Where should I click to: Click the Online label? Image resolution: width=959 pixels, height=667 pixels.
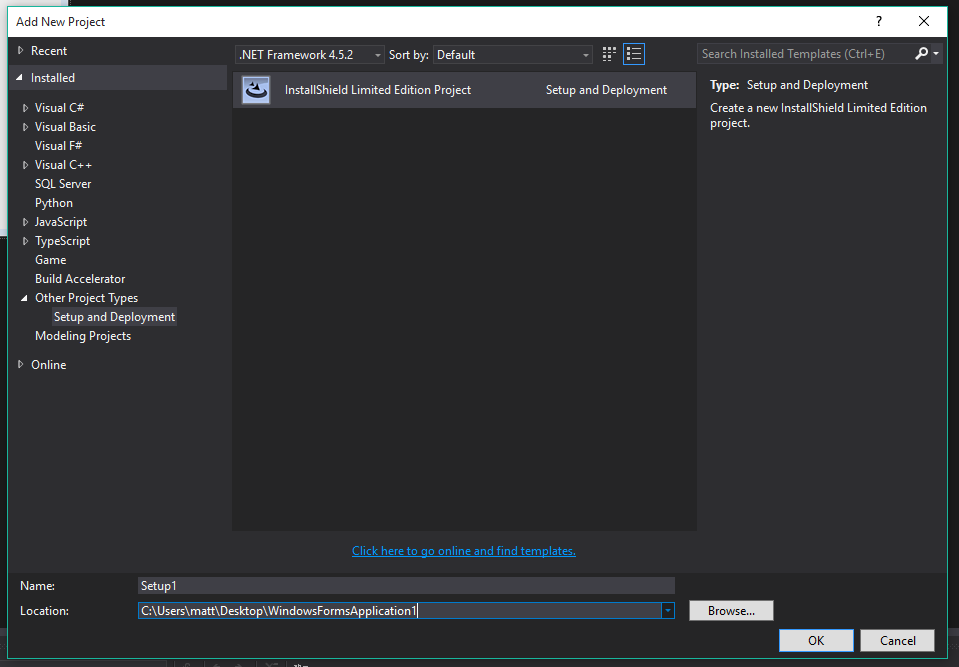pyautogui.click(x=48, y=364)
